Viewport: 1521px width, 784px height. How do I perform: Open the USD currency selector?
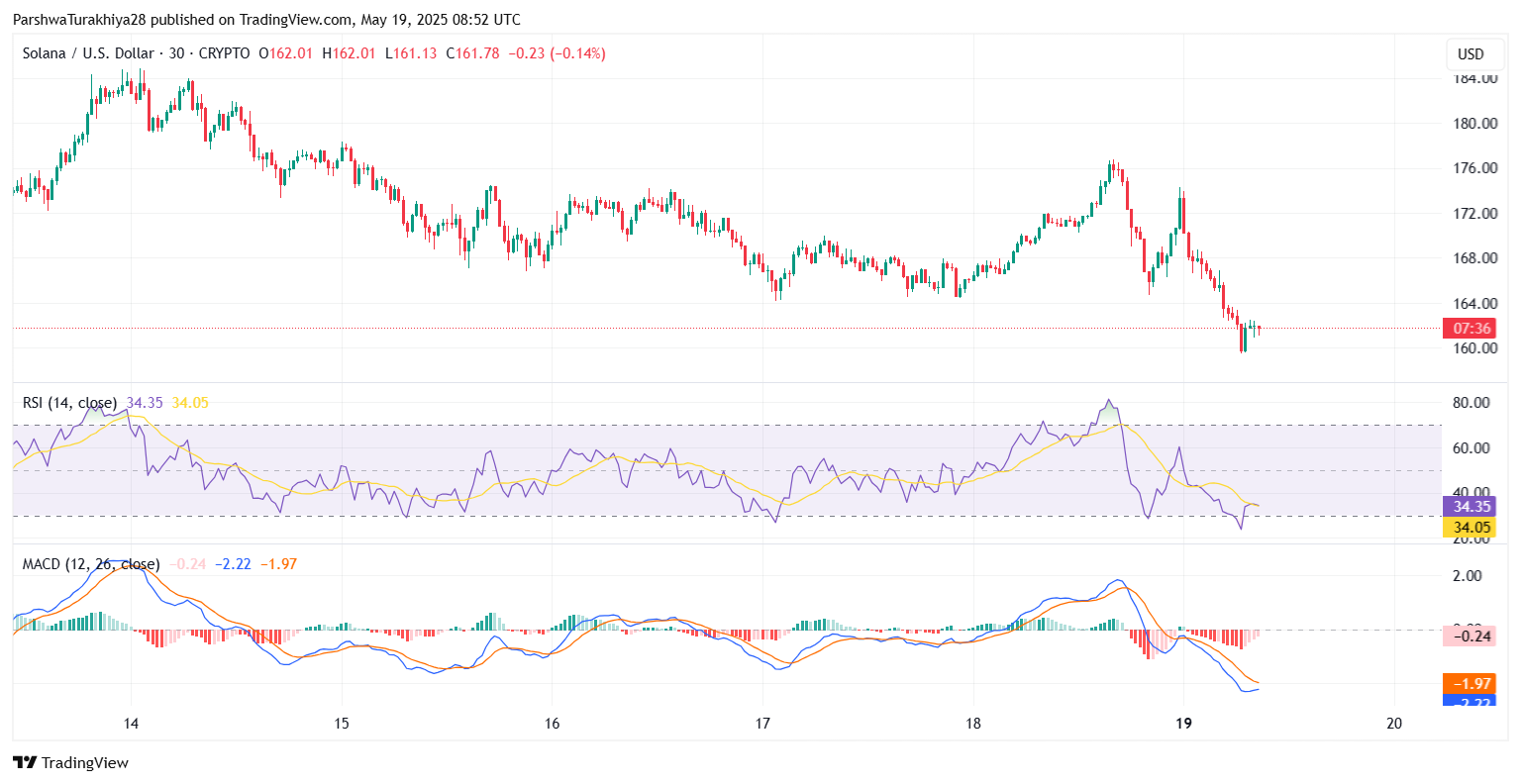[1470, 53]
